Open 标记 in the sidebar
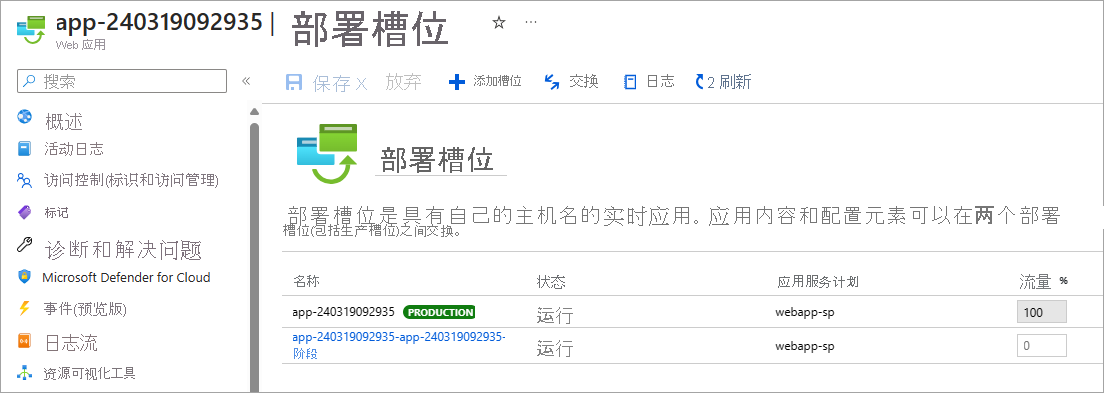Viewport: 1104px width, 393px height. click(x=56, y=213)
